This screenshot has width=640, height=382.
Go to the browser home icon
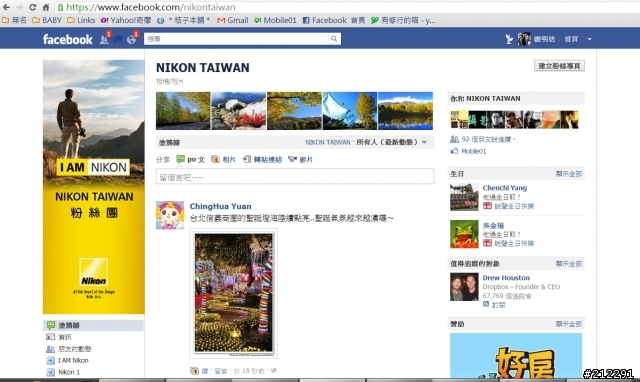click(x=46, y=7)
